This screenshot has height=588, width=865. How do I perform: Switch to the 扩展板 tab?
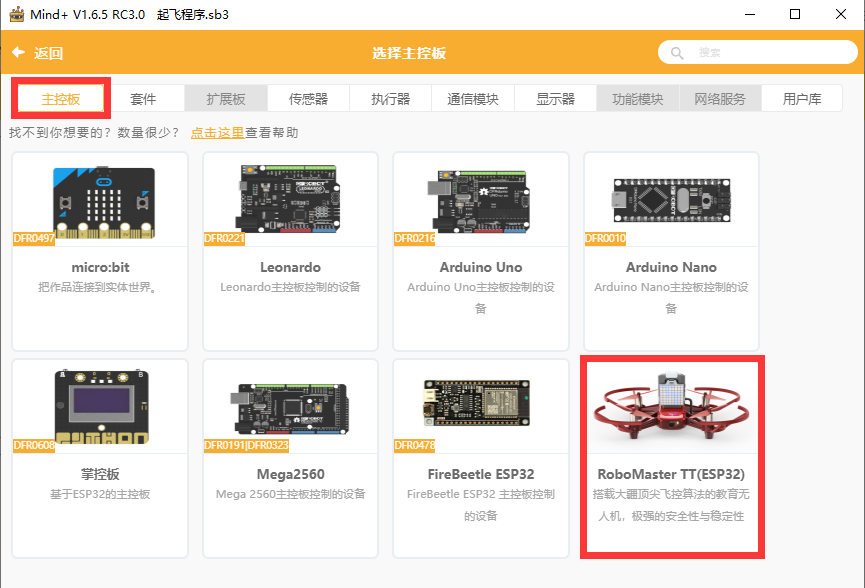tap(226, 99)
